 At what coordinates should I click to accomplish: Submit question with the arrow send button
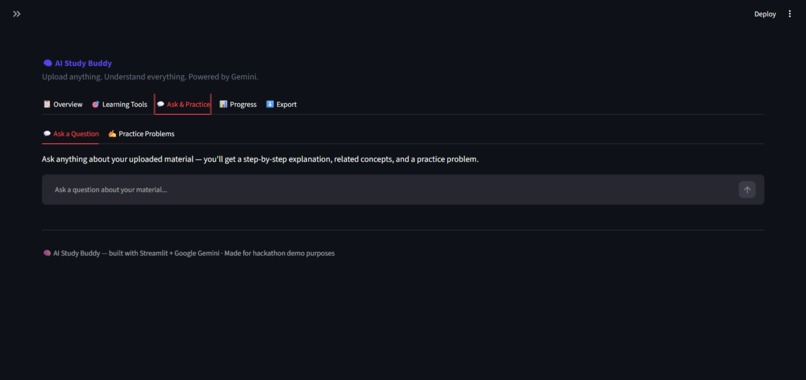tap(747, 190)
